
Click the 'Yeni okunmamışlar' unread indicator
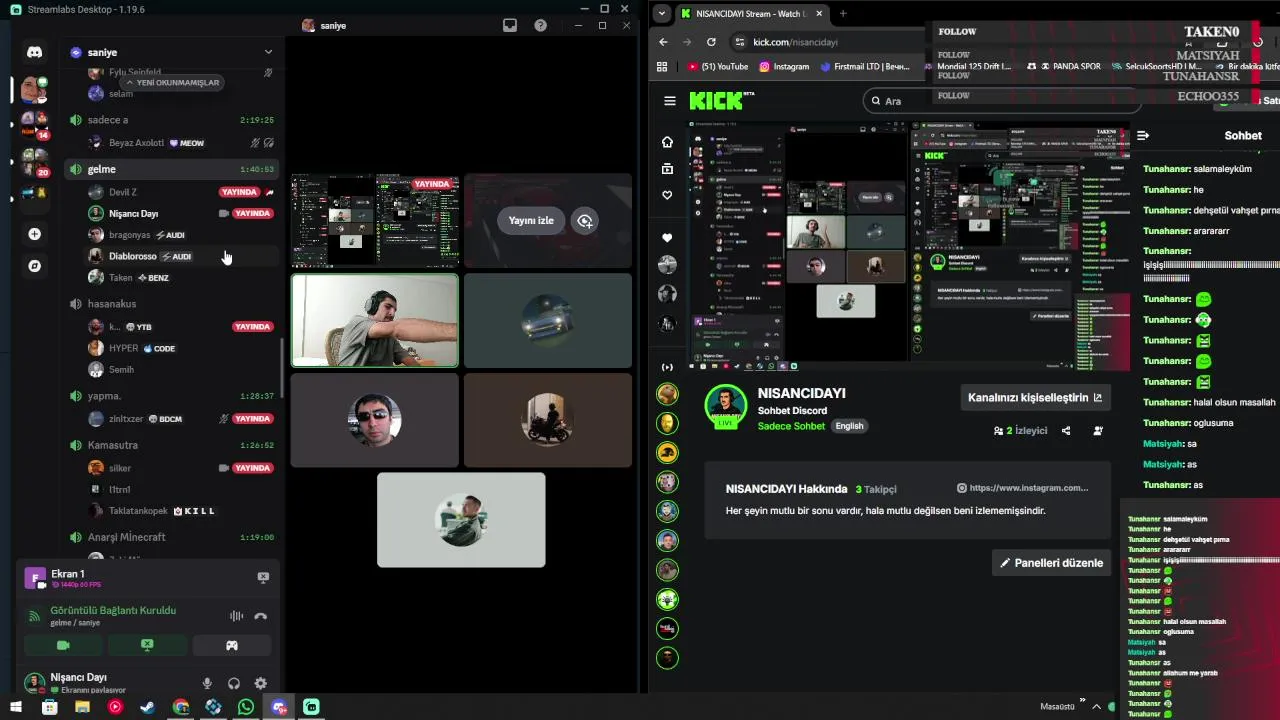pos(172,83)
